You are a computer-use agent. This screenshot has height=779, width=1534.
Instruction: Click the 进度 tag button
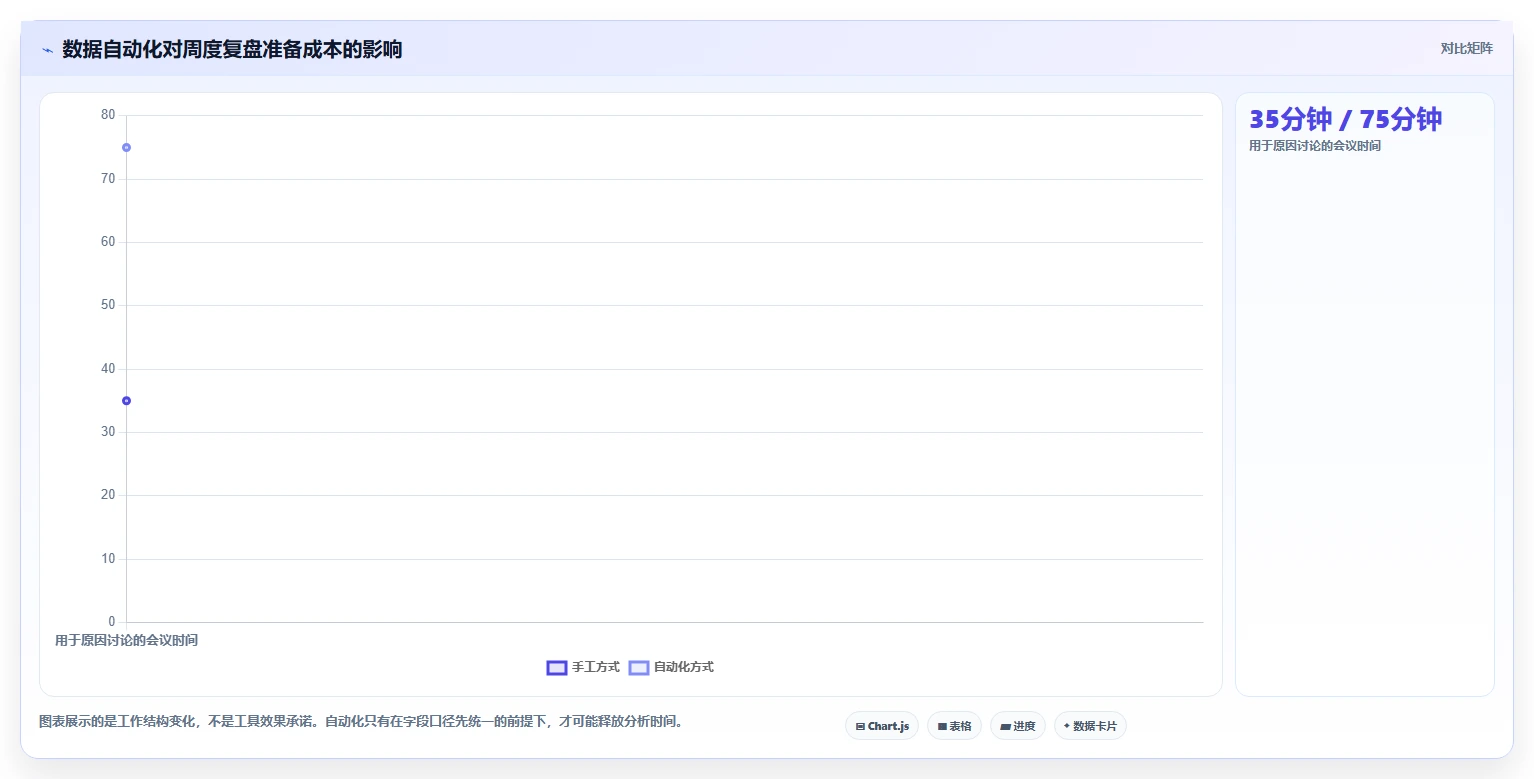[1018, 726]
